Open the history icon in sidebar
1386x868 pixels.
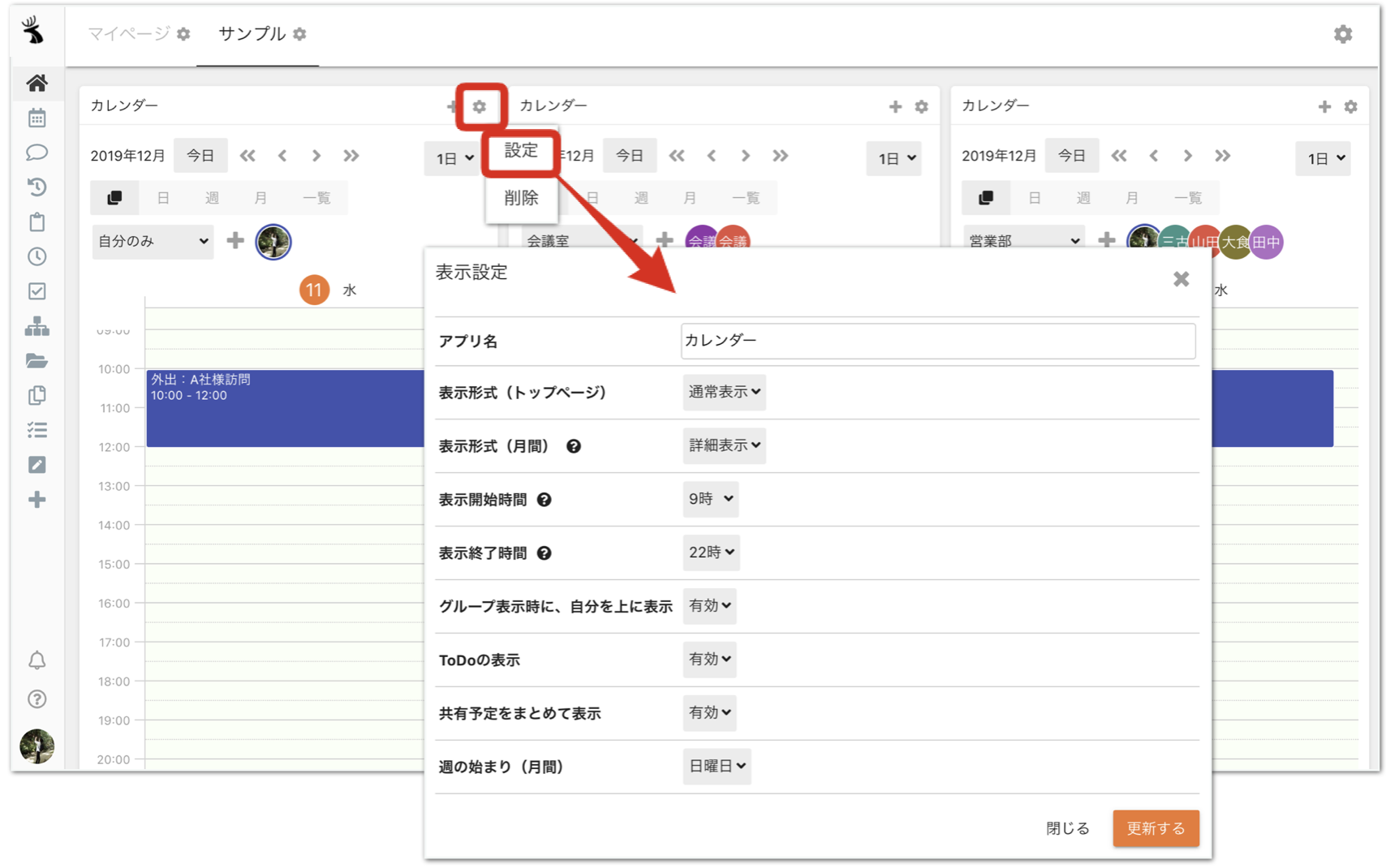click(37, 187)
